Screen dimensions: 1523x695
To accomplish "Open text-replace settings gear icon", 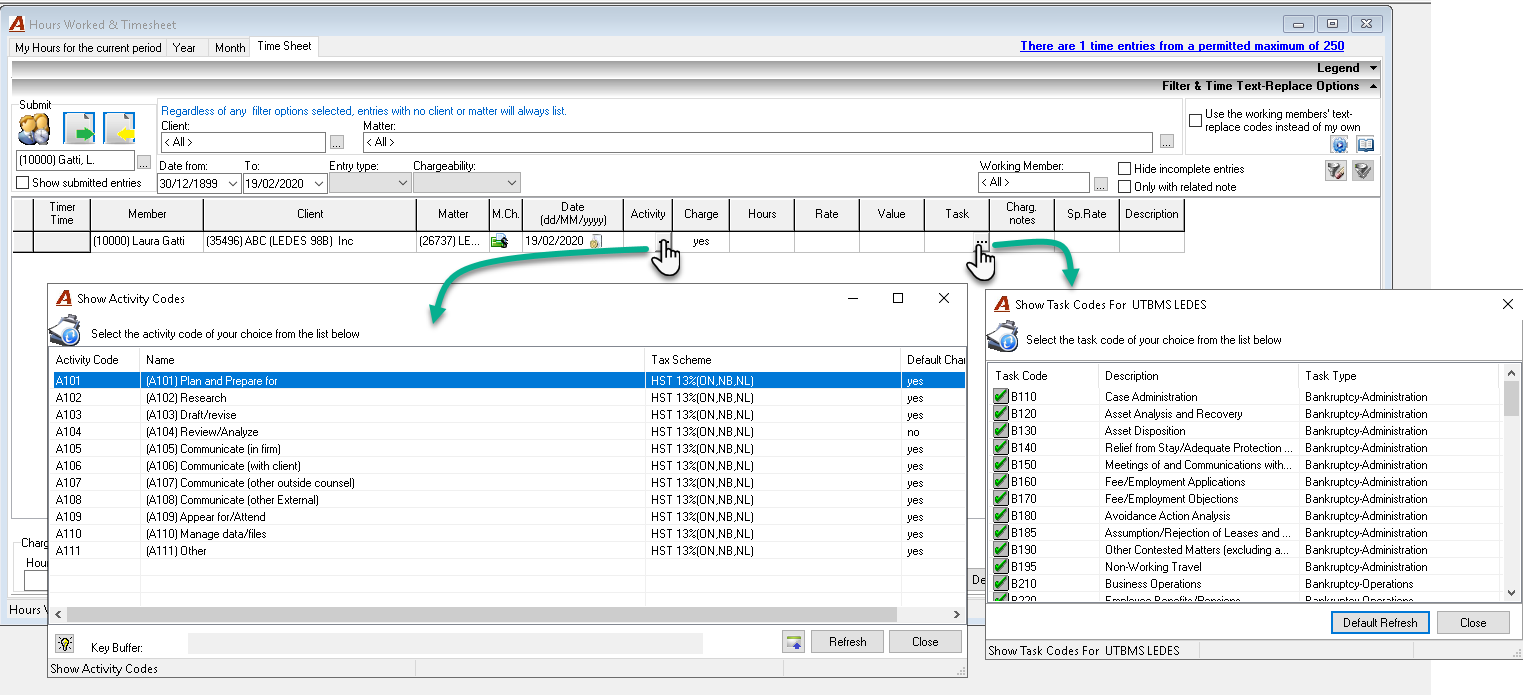I will click(x=1339, y=145).
